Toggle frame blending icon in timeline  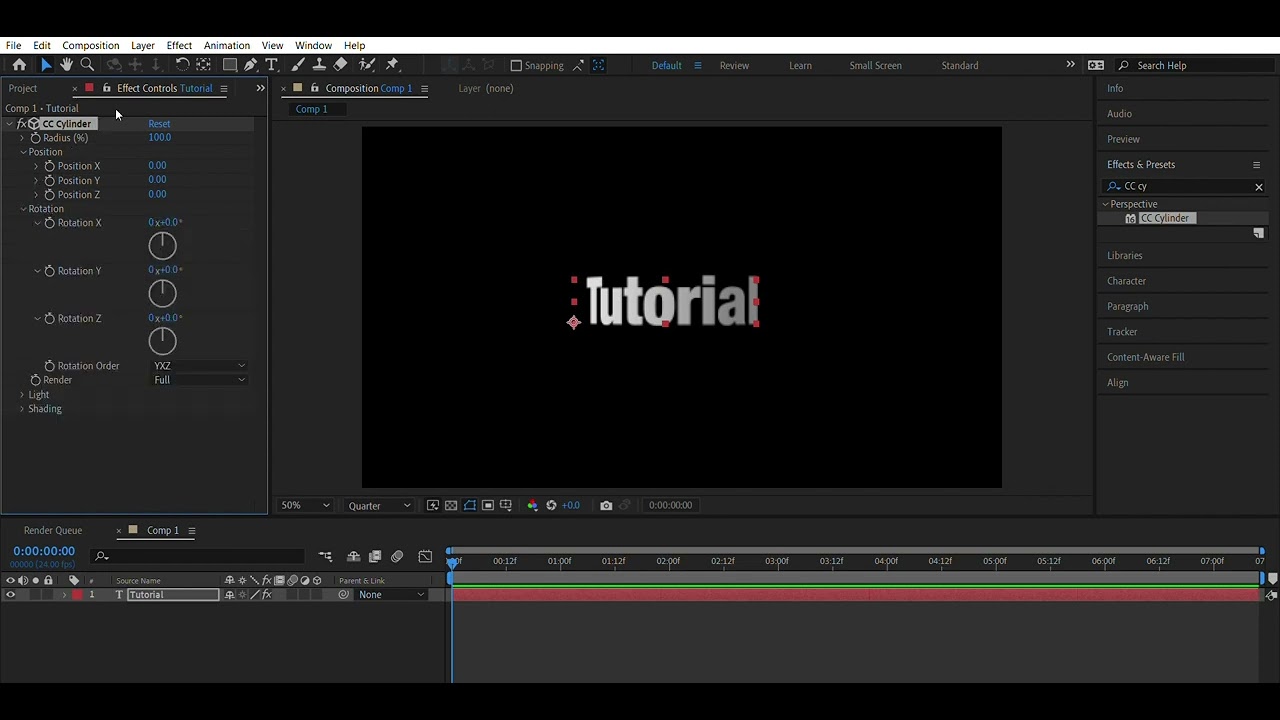pos(375,556)
